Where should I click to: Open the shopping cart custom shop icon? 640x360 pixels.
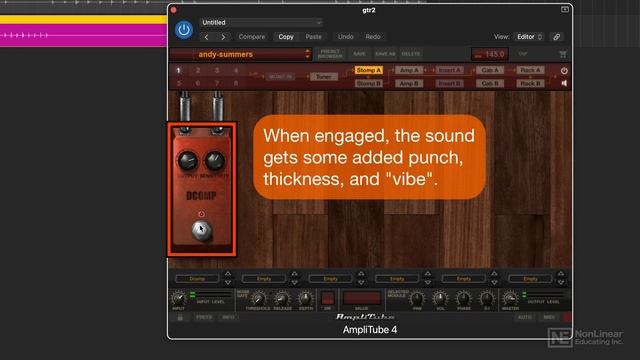click(563, 54)
